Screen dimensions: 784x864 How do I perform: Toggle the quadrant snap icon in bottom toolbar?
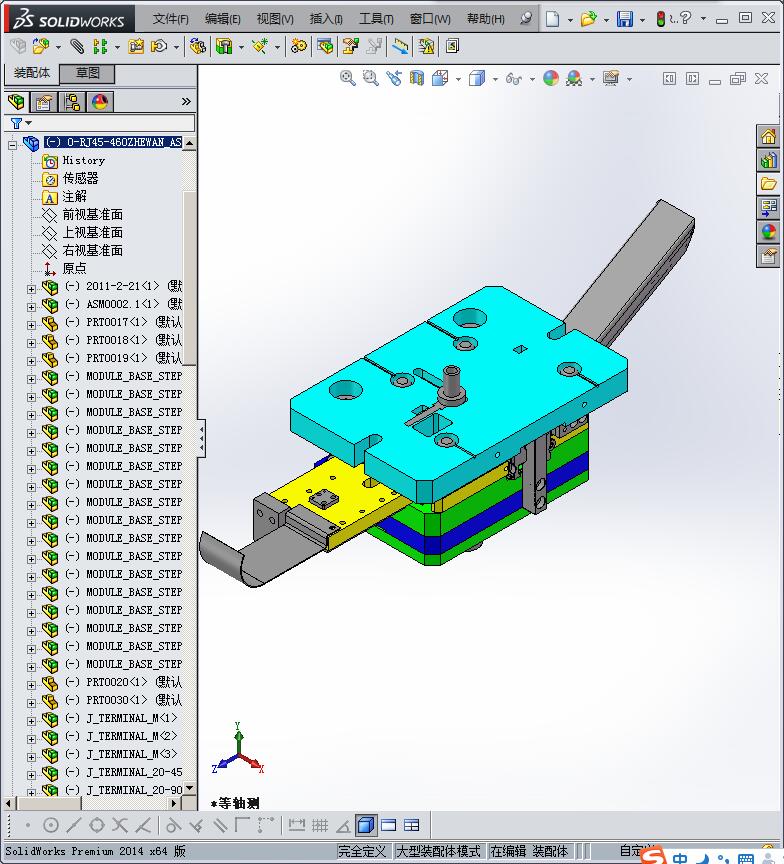pyautogui.click(x=96, y=825)
